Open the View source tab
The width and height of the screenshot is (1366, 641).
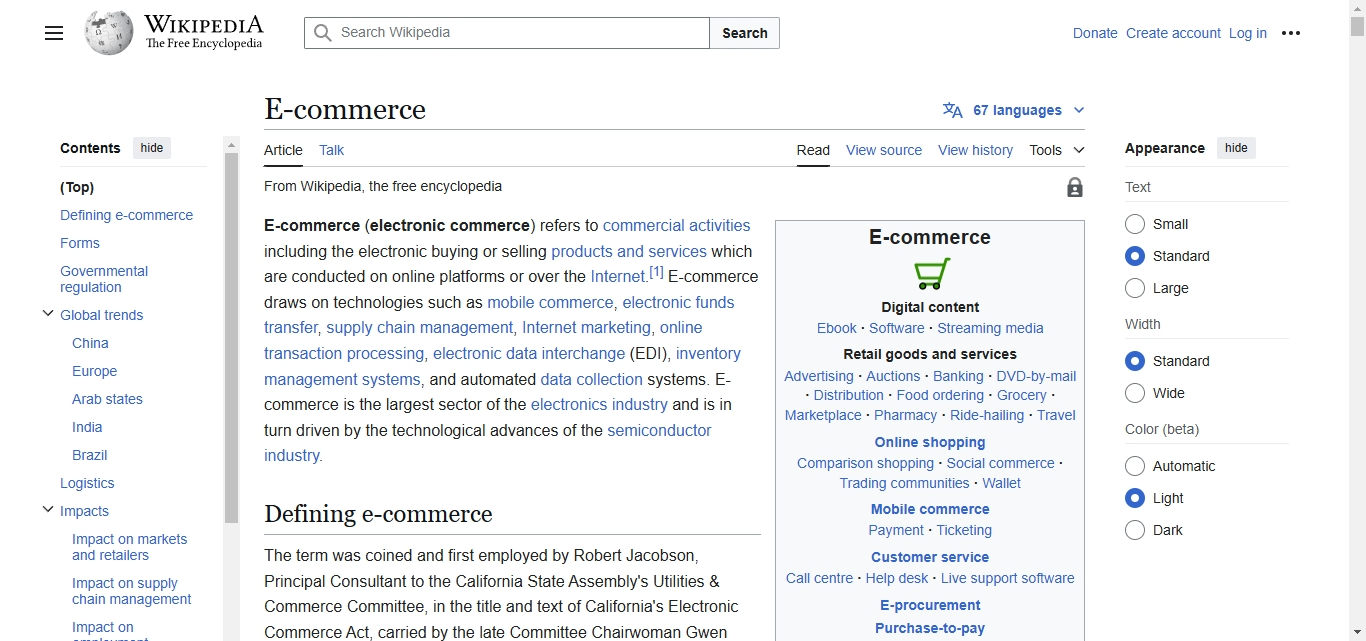(x=884, y=150)
